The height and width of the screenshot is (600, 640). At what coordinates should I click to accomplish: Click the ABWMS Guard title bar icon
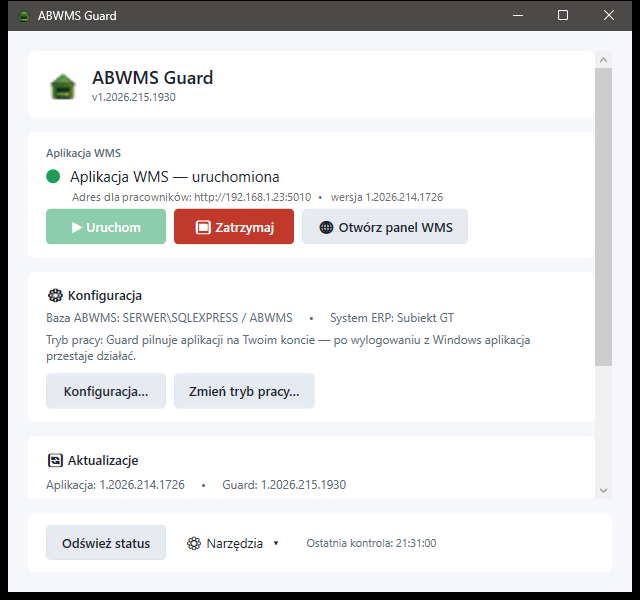(x=24, y=16)
